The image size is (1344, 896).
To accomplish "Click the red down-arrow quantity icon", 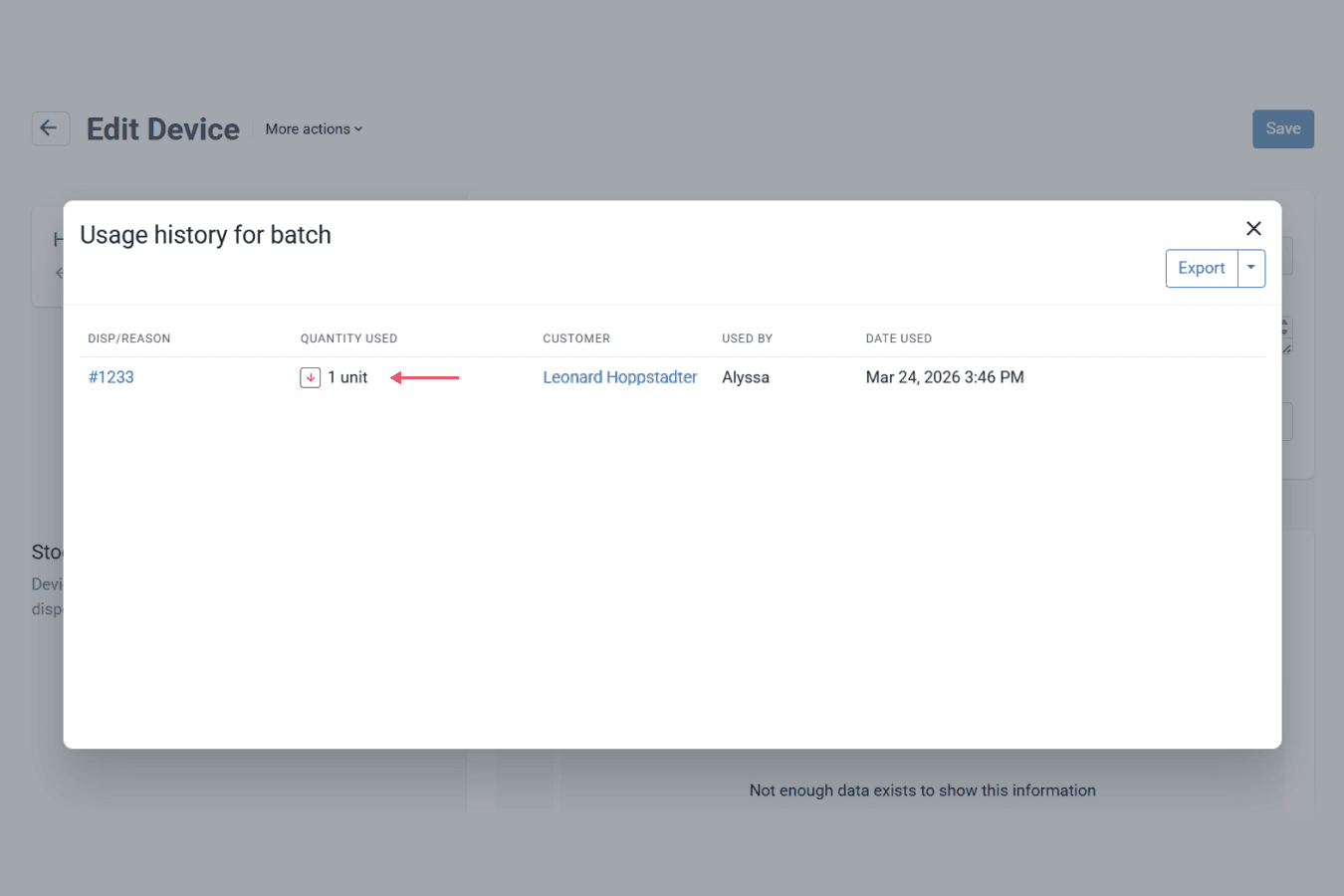I will (311, 377).
